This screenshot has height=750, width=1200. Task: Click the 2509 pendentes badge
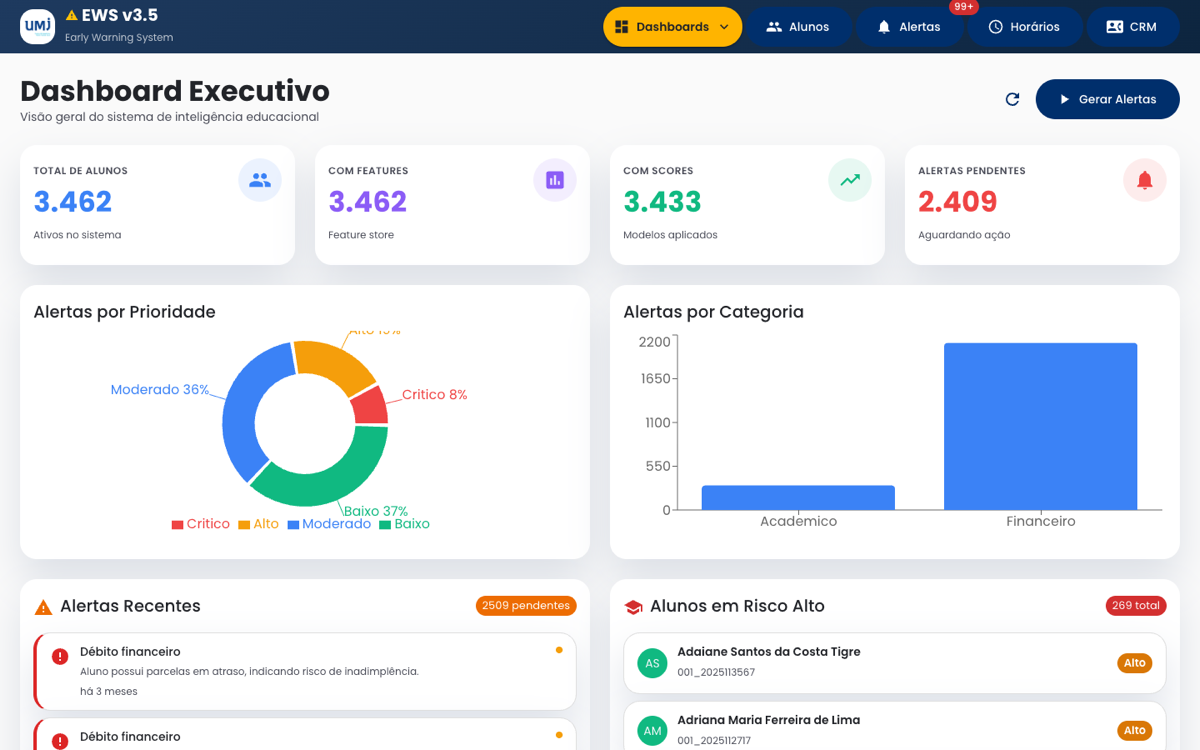point(525,605)
